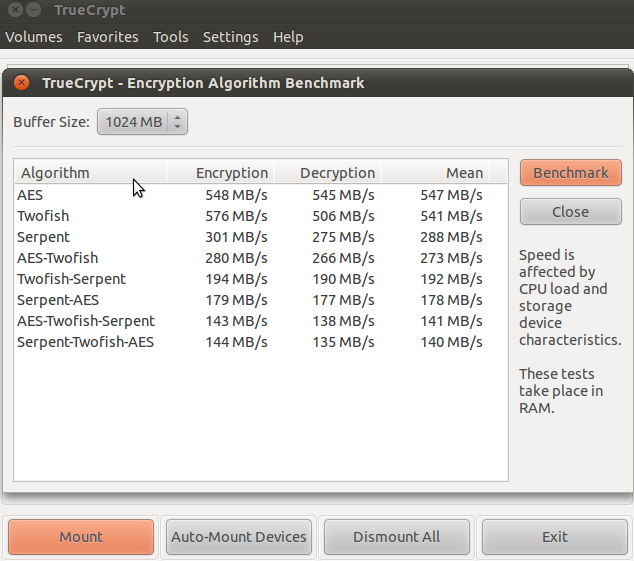Select the Twofish-Serpent row

(261, 279)
